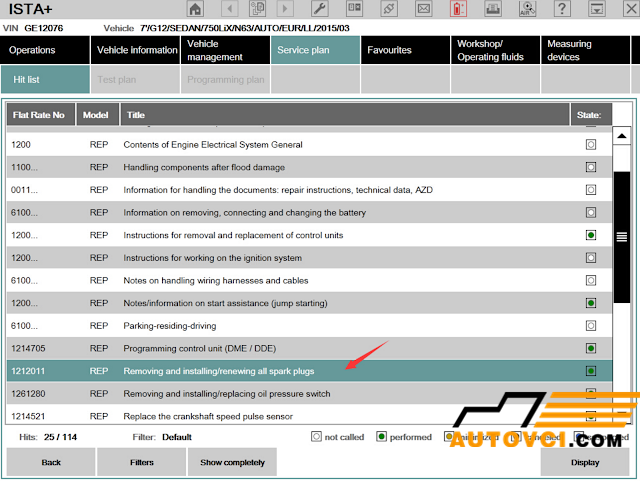Image resolution: width=640 pixels, height=481 pixels.
Task: Open the documents copy icon
Action: click(x=258, y=9)
